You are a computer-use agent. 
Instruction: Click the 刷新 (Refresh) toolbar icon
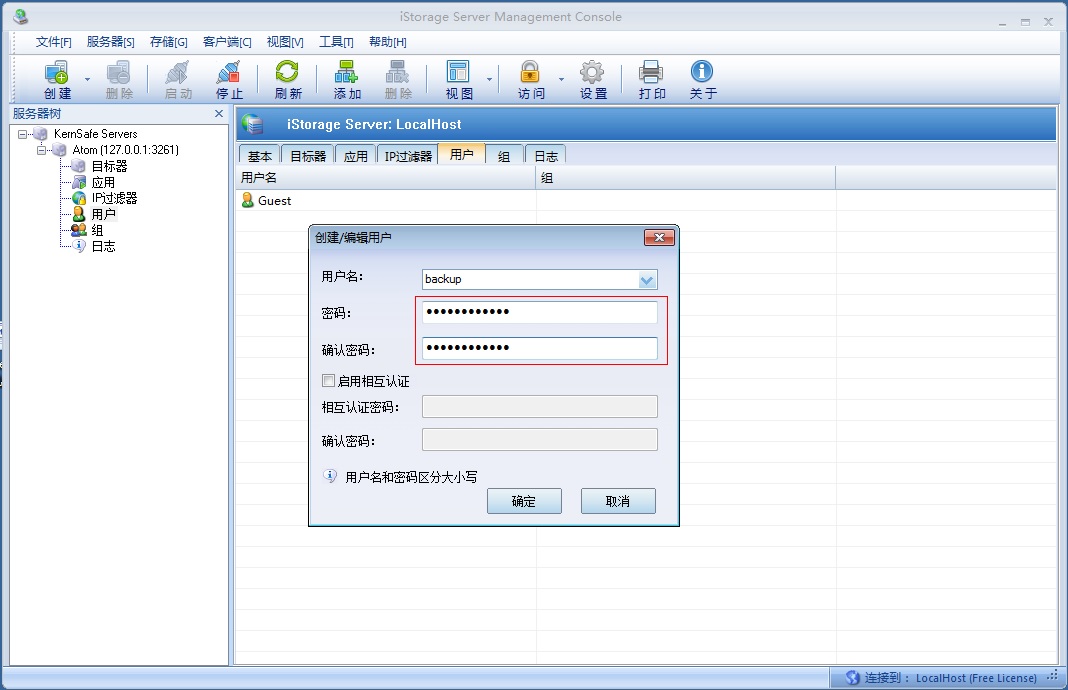point(287,80)
